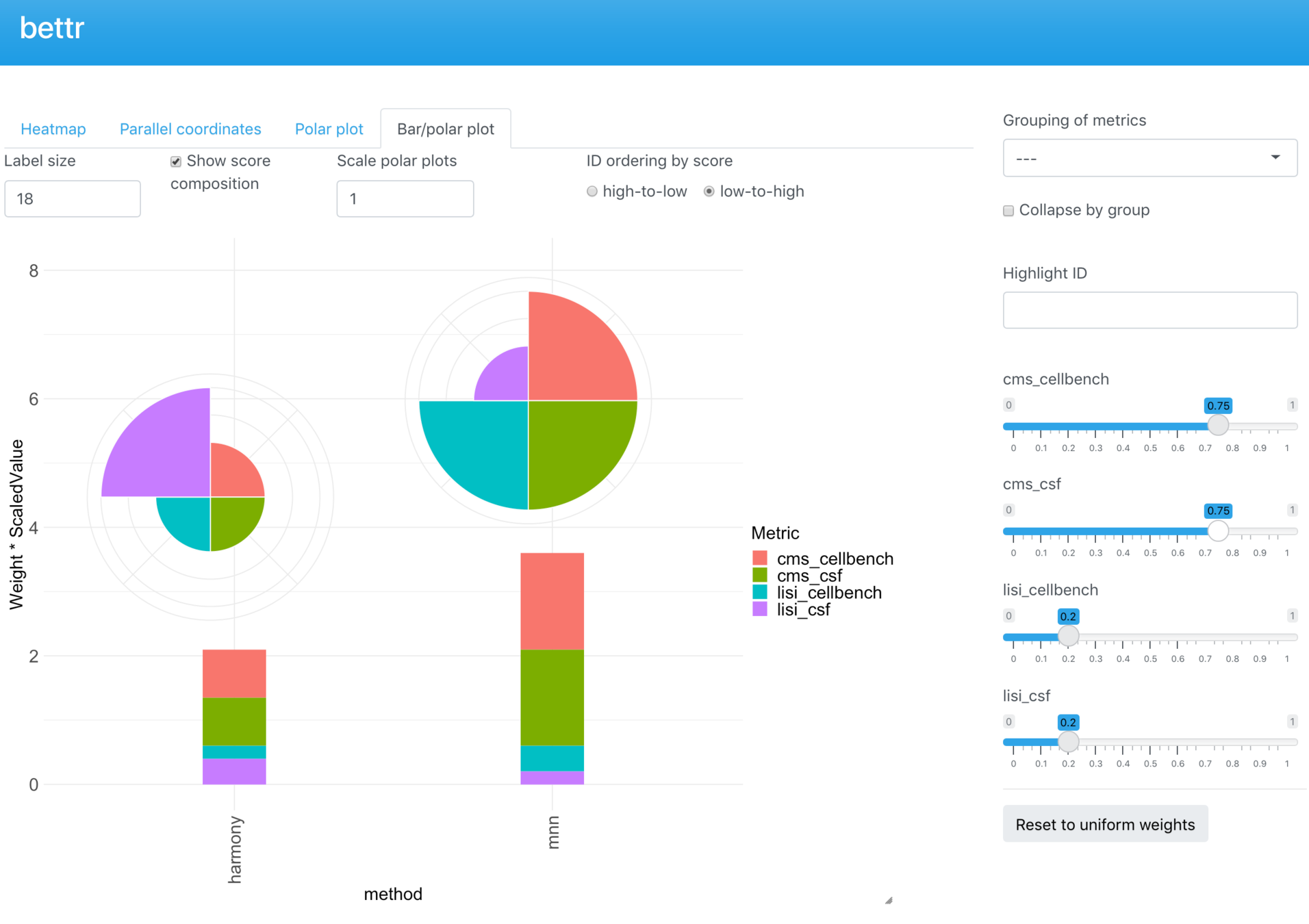Click the Label size input field
The width and height of the screenshot is (1309, 924).
click(x=73, y=198)
